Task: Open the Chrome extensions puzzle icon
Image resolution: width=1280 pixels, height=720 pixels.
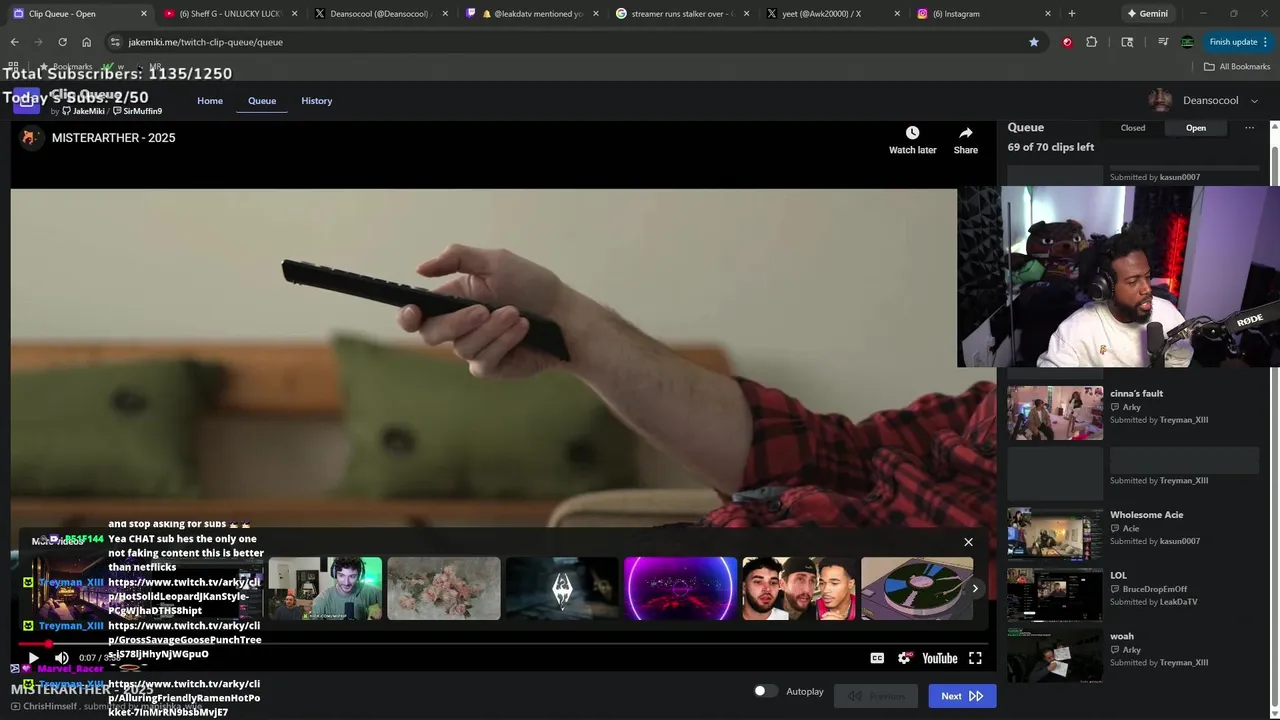Action: (1091, 42)
